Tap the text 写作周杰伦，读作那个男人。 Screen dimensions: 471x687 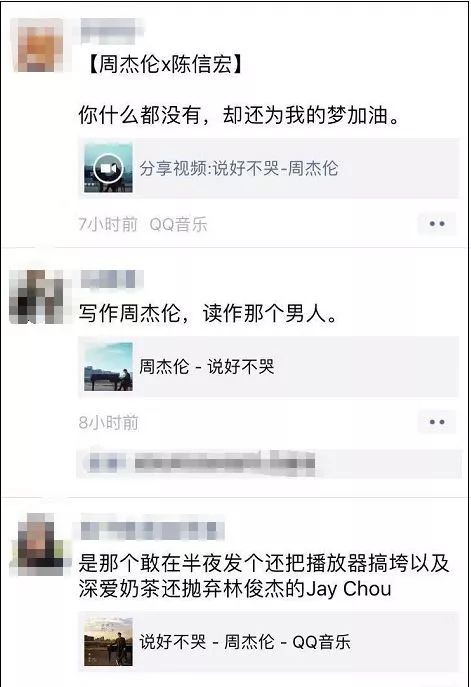coord(208,314)
